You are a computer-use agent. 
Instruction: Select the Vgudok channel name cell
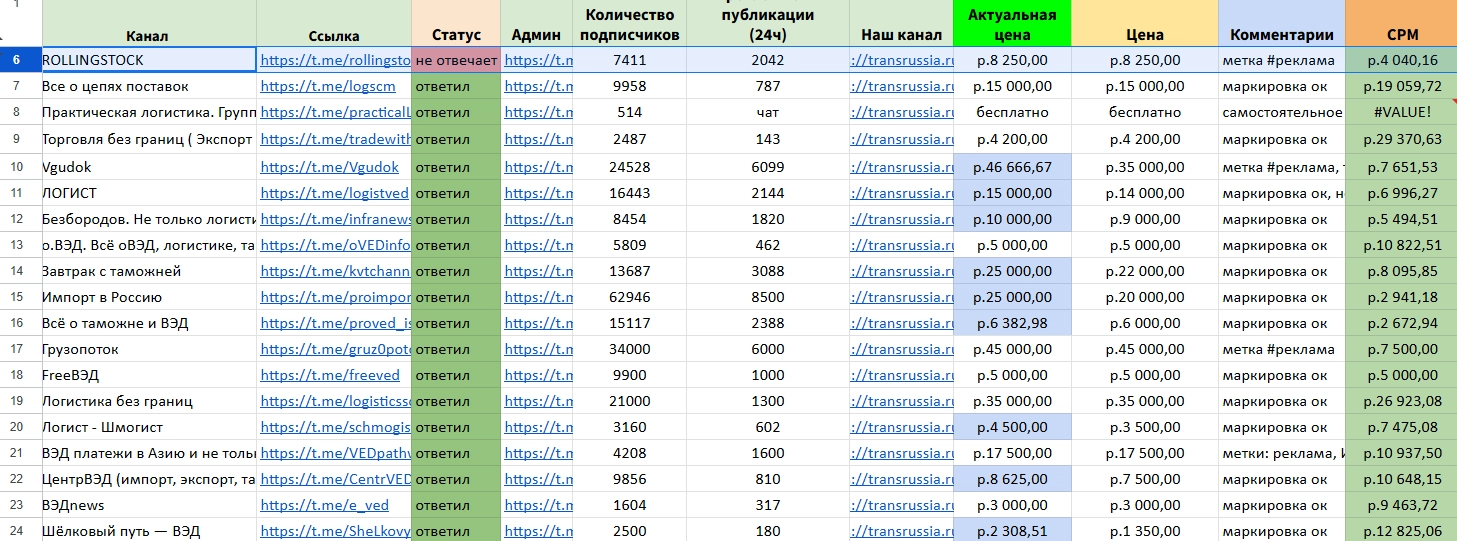click(148, 167)
